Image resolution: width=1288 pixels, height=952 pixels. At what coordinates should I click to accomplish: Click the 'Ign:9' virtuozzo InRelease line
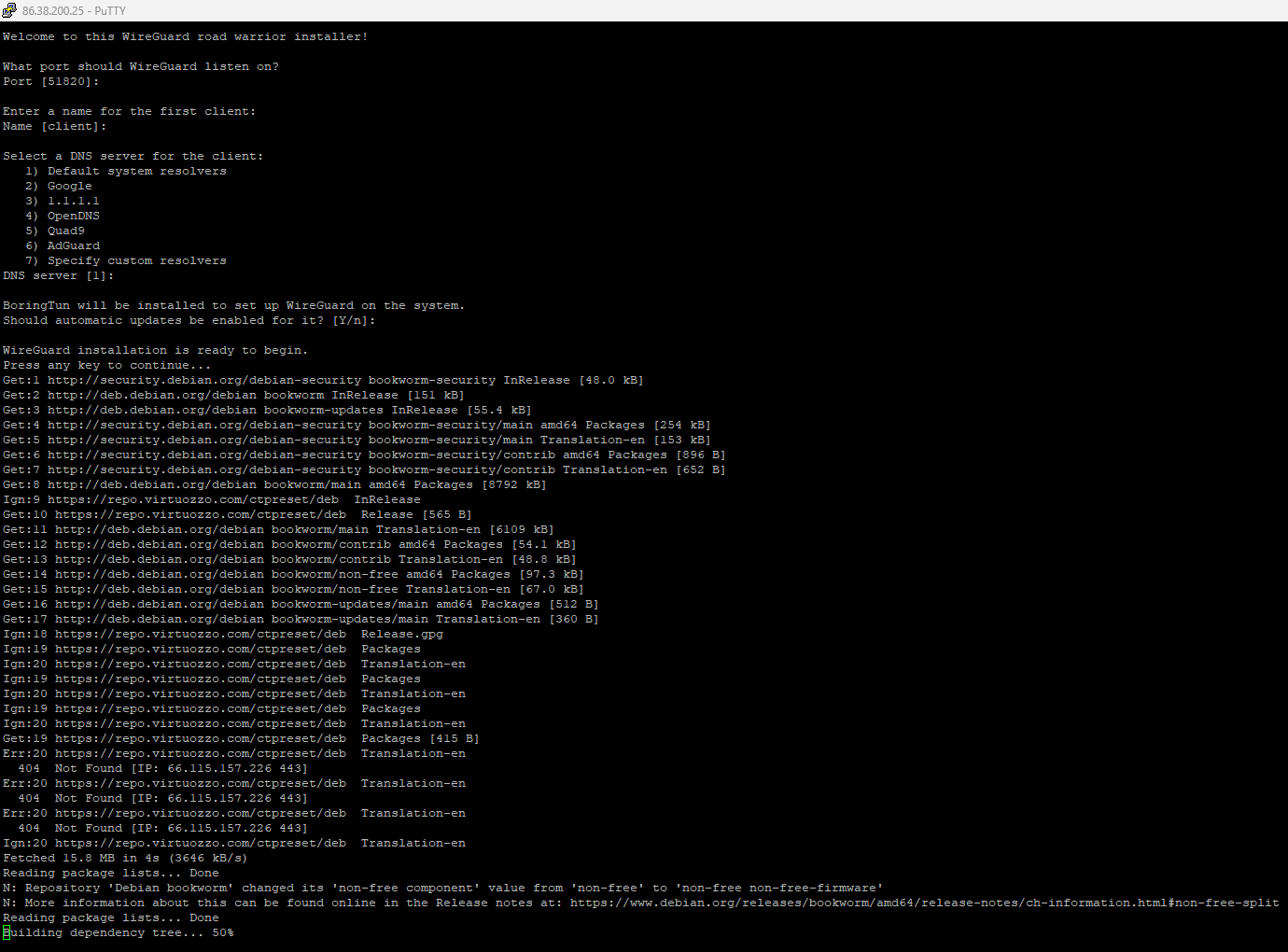coord(211,499)
